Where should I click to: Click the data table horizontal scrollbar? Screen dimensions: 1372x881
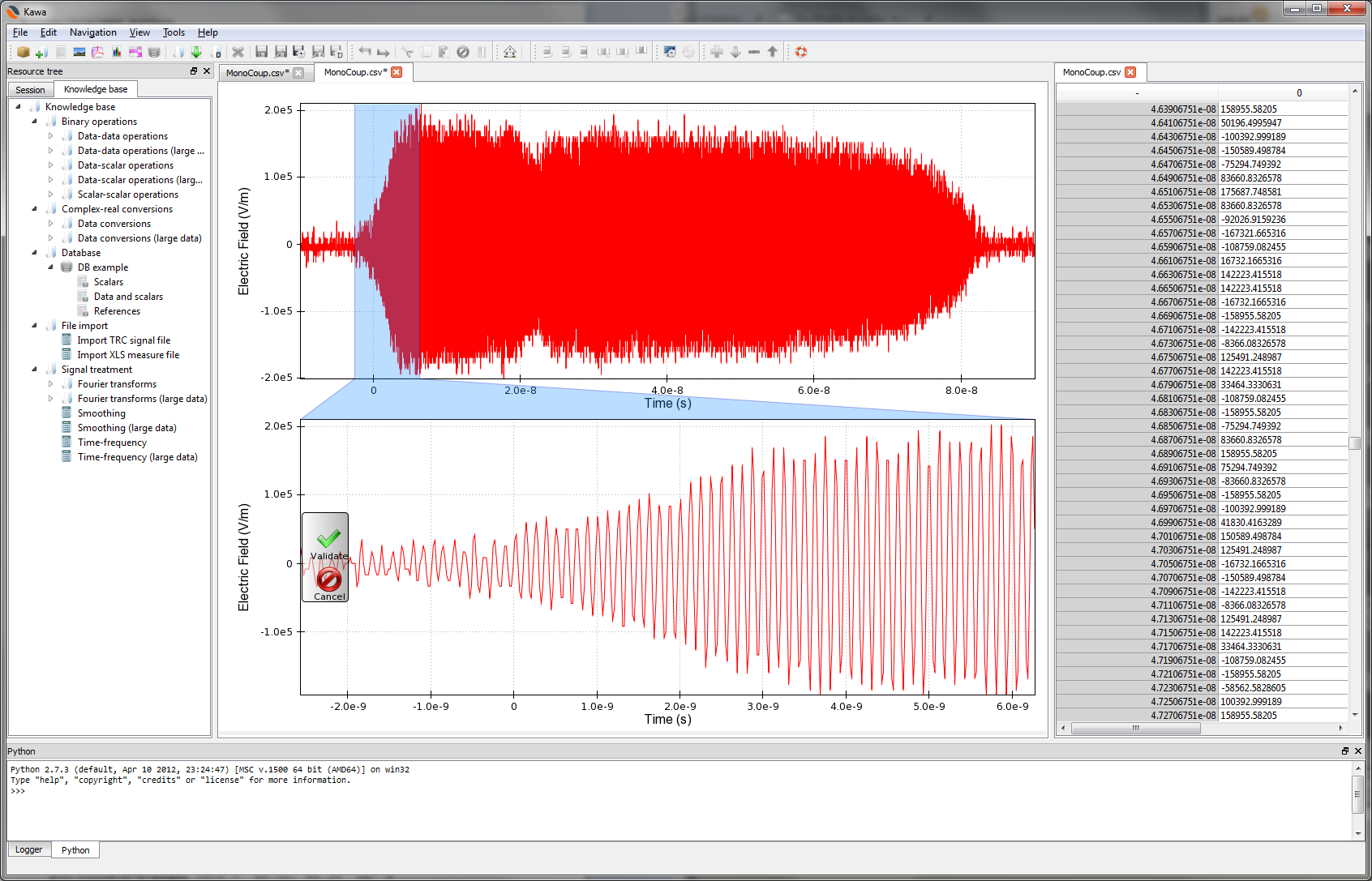(x=1135, y=728)
